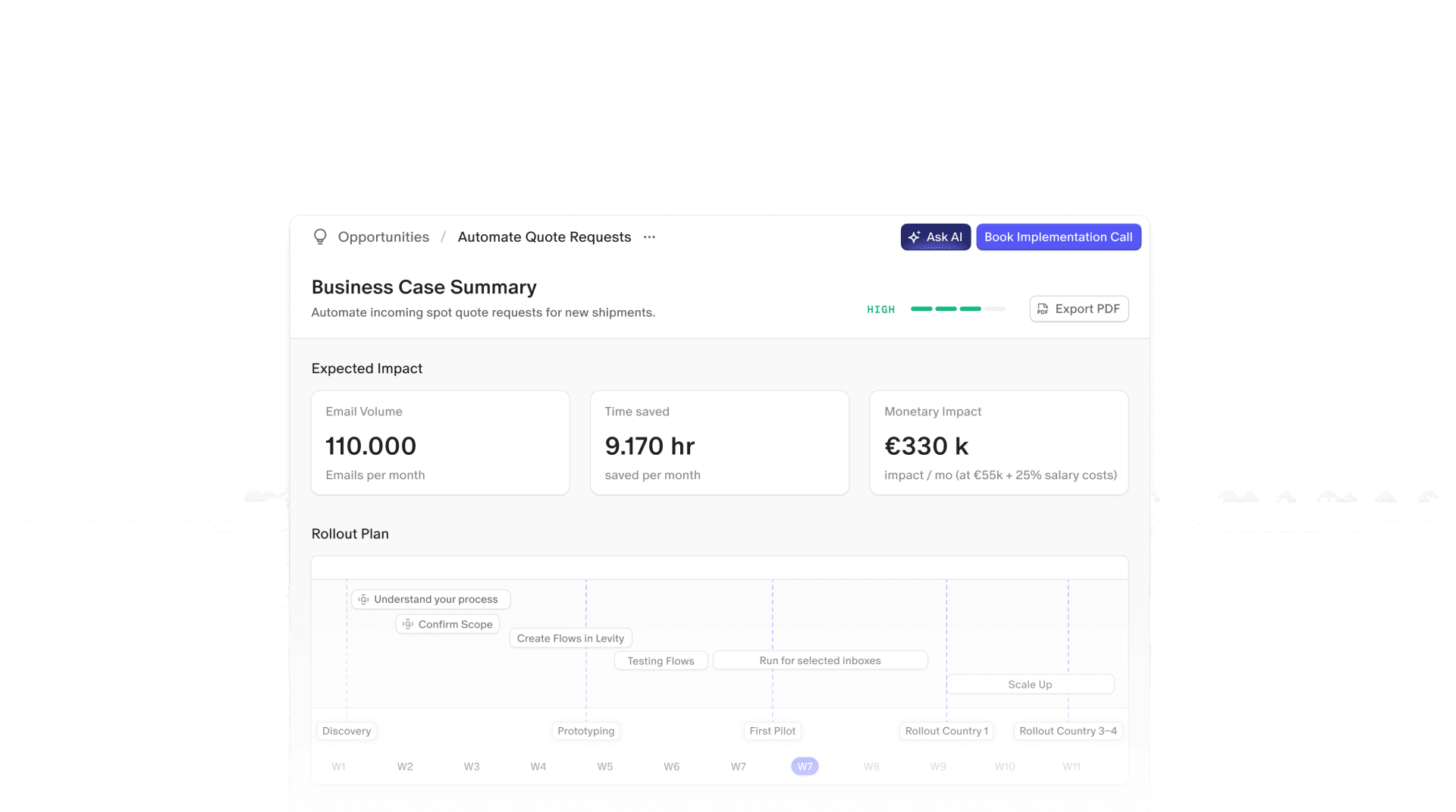Click the Discovery milestone label

[347, 732]
